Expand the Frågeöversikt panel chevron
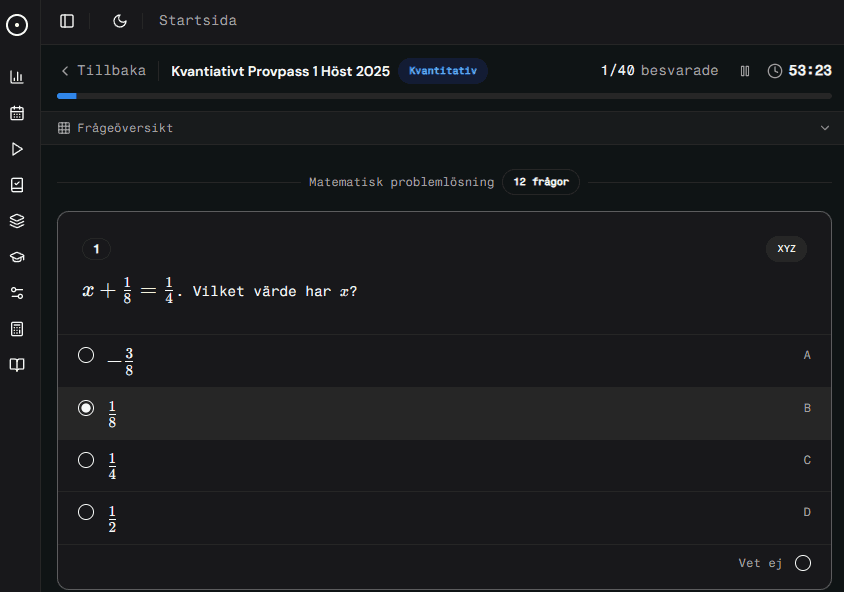 point(825,128)
